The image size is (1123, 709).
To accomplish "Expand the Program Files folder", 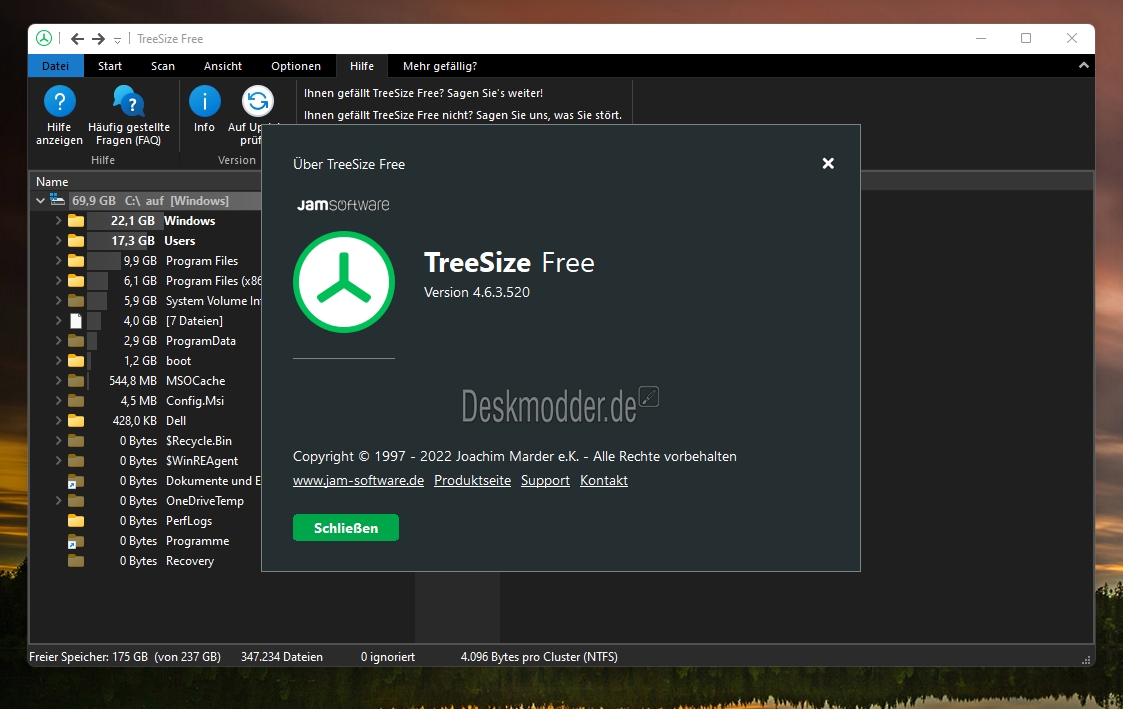I will [58, 261].
